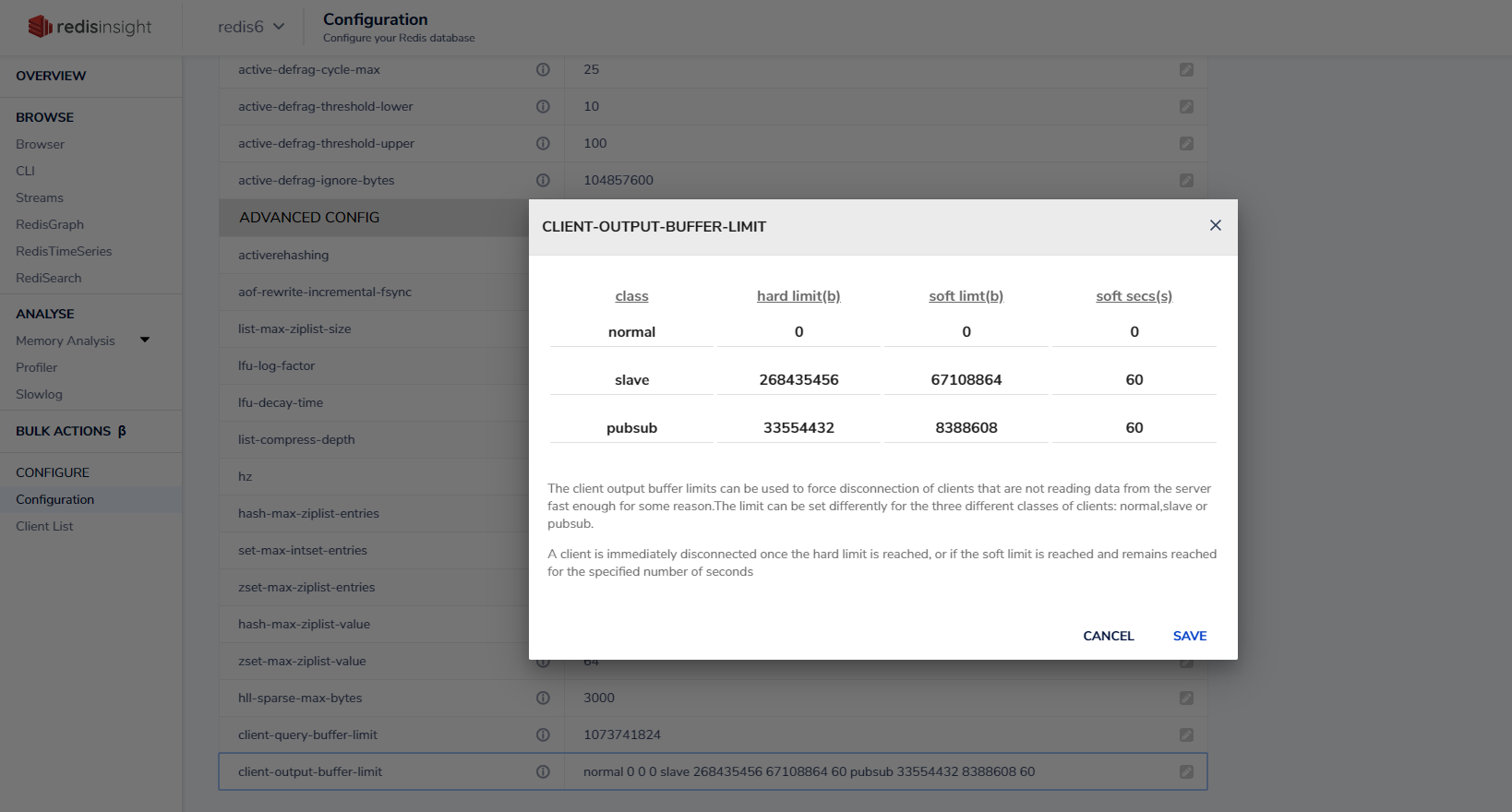The image size is (1512, 812).
Task: Select the activerehashing config row
Action: click(x=374, y=255)
